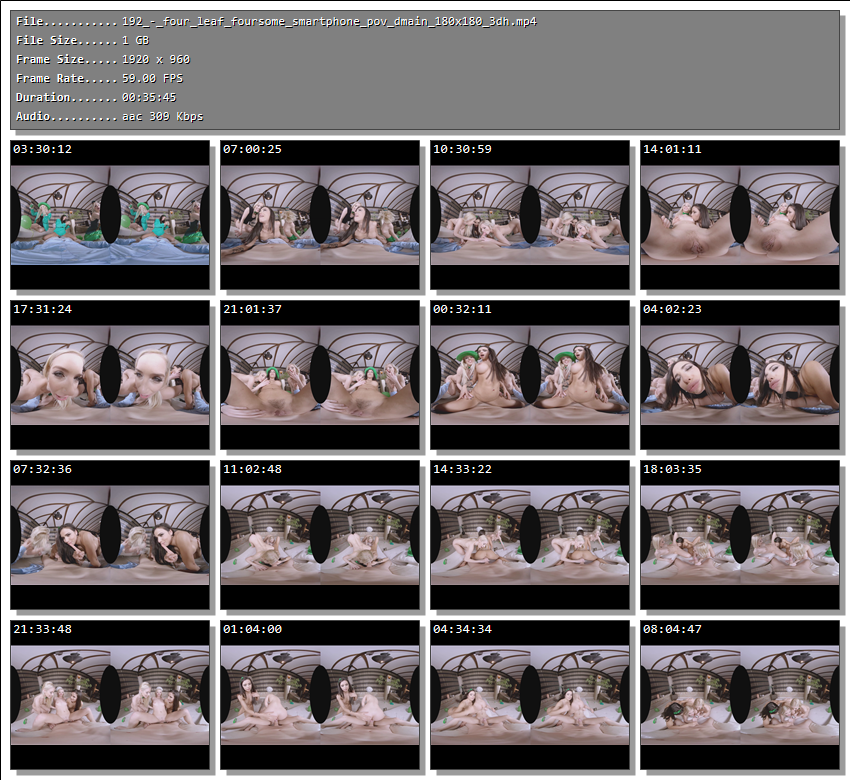Open the frame thumbnail stamped 14:01:11

(x=740, y=215)
